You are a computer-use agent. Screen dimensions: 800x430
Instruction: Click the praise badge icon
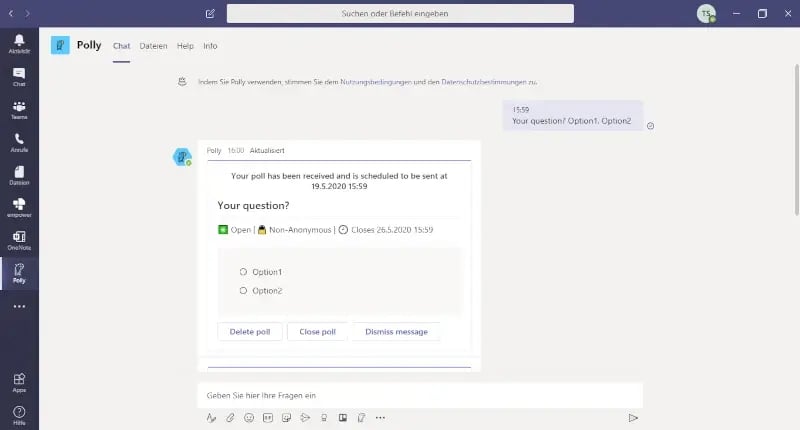point(324,418)
